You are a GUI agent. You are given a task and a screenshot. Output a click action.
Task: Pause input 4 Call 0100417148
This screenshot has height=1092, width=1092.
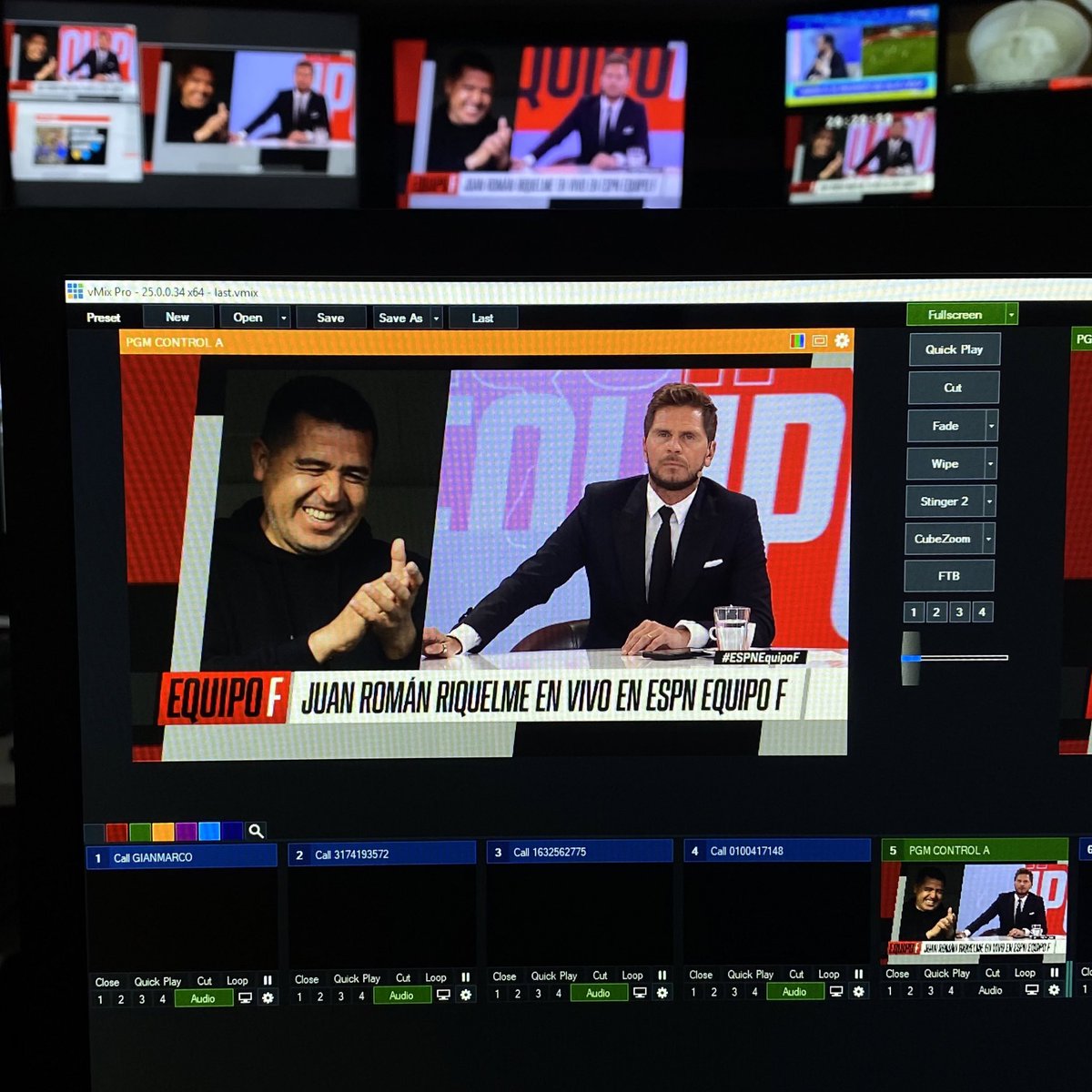[x=858, y=974]
